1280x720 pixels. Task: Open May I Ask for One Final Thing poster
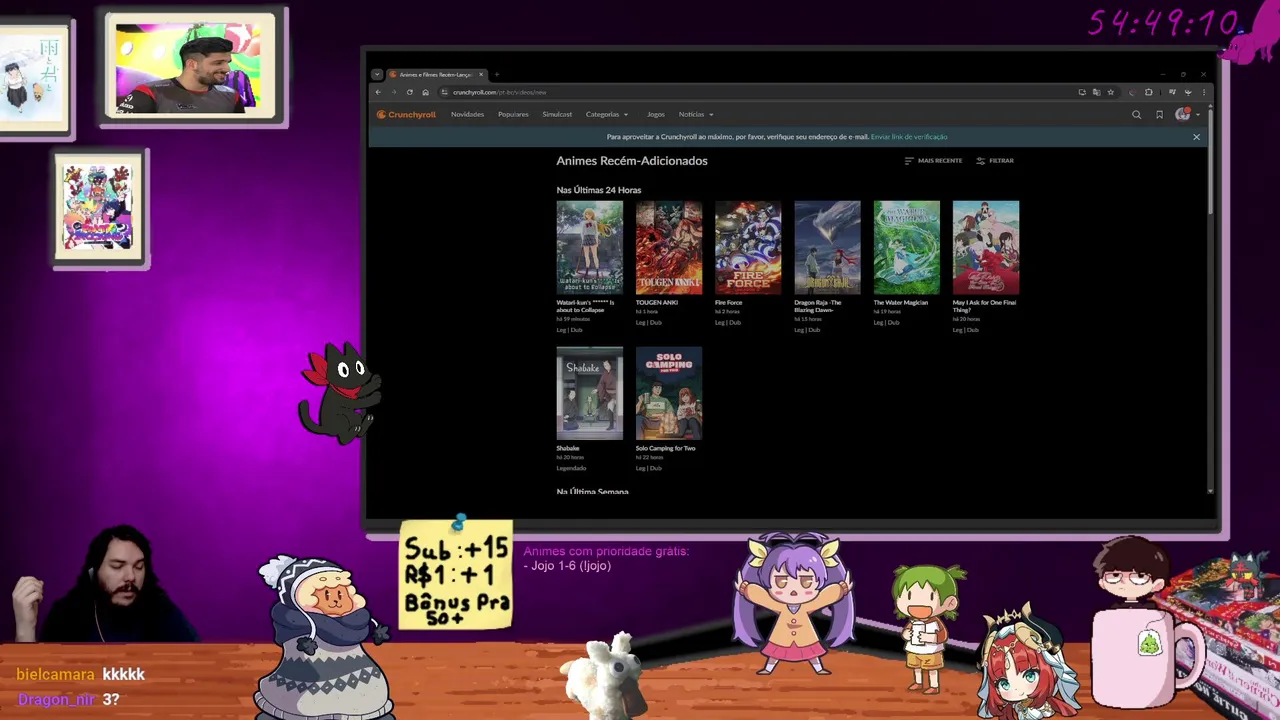pyautogui.click(x=986, y=248)
